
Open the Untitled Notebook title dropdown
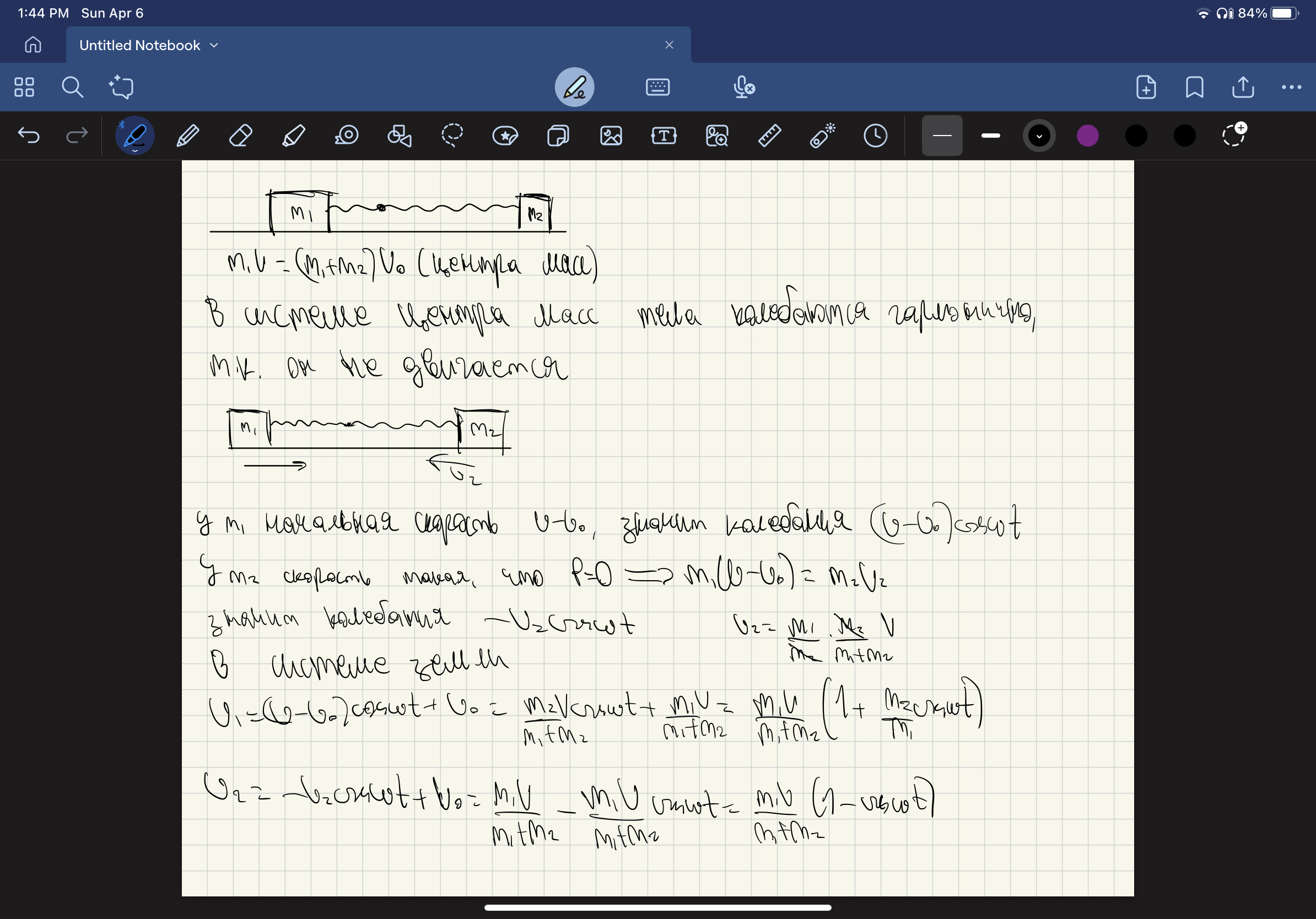pos(214,45)
